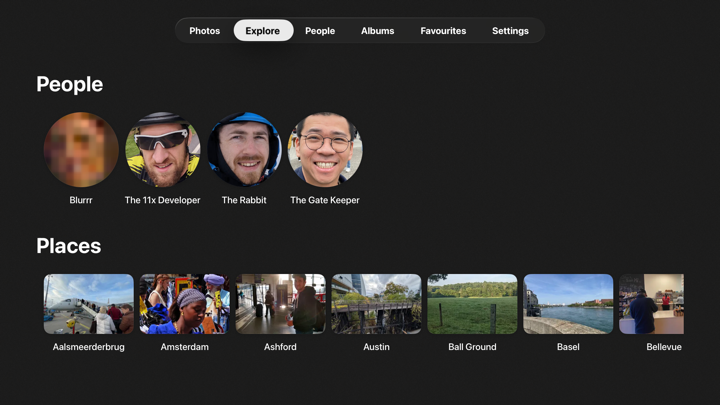
Task: Click the "Blurrr" name label
Action: point(81,200)
